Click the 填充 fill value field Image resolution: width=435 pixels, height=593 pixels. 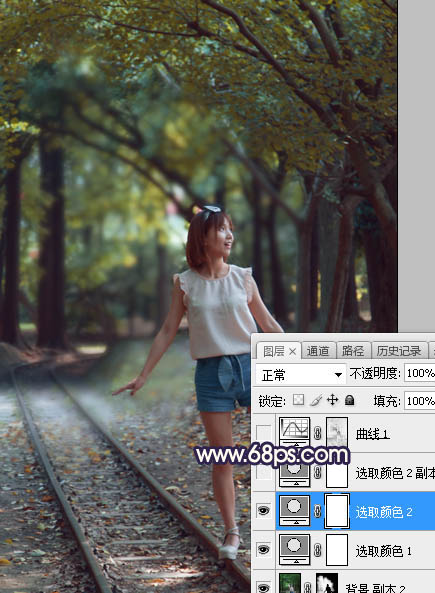(x=419, y=401)
